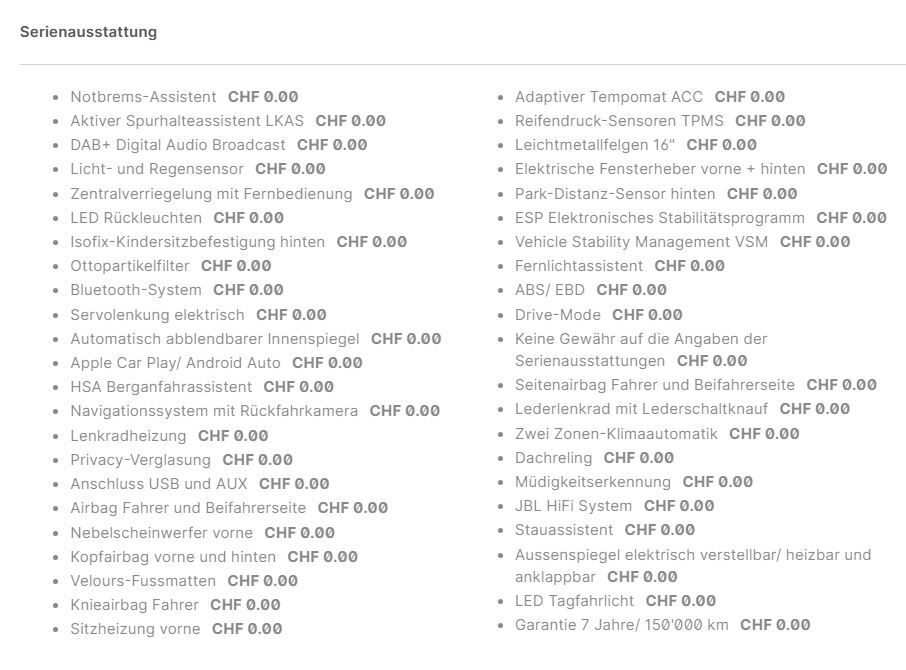Click the Serienausstattung heading

click(x=88, y=32)
